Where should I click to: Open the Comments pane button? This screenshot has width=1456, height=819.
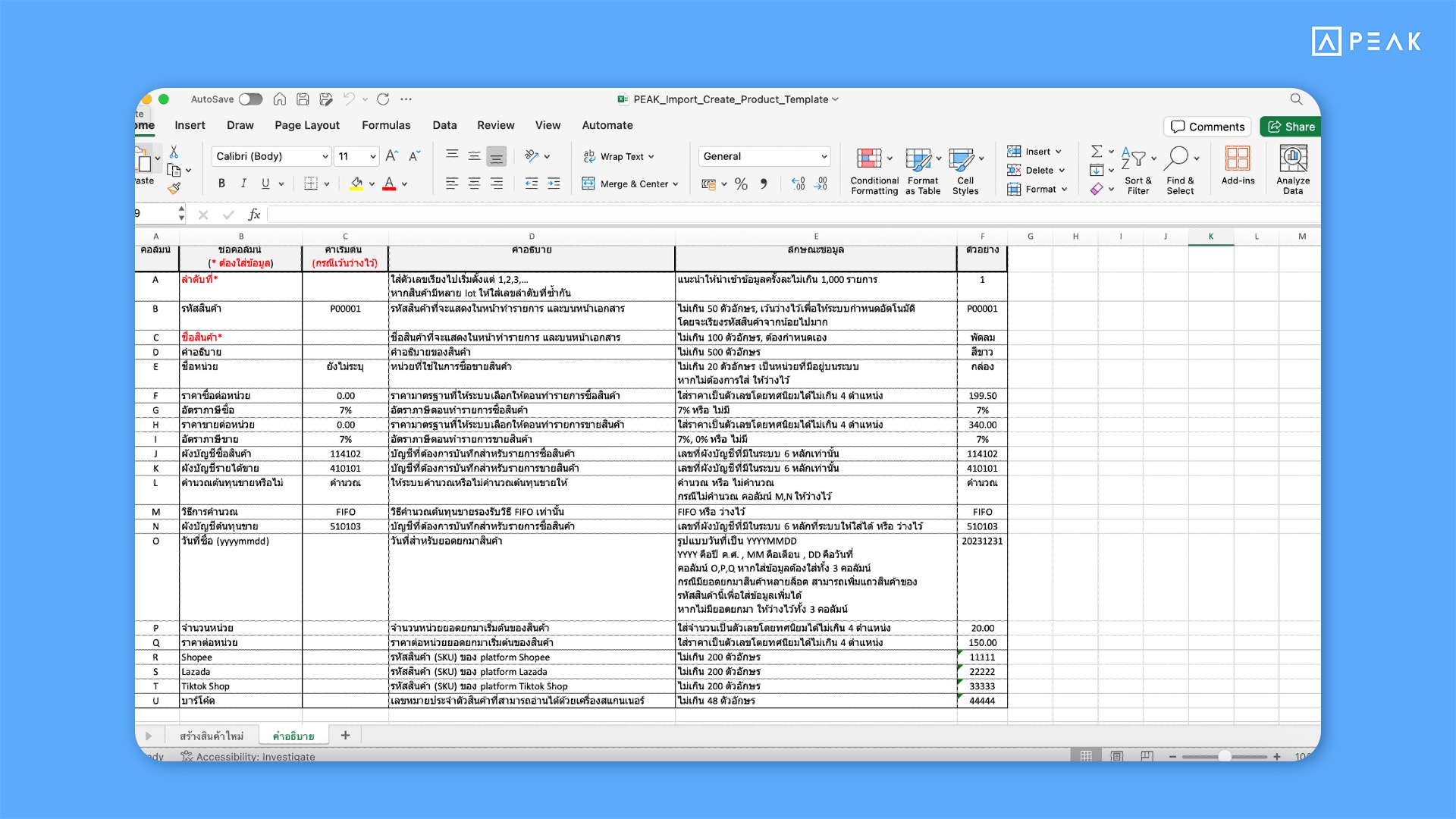pos(1207,127)
